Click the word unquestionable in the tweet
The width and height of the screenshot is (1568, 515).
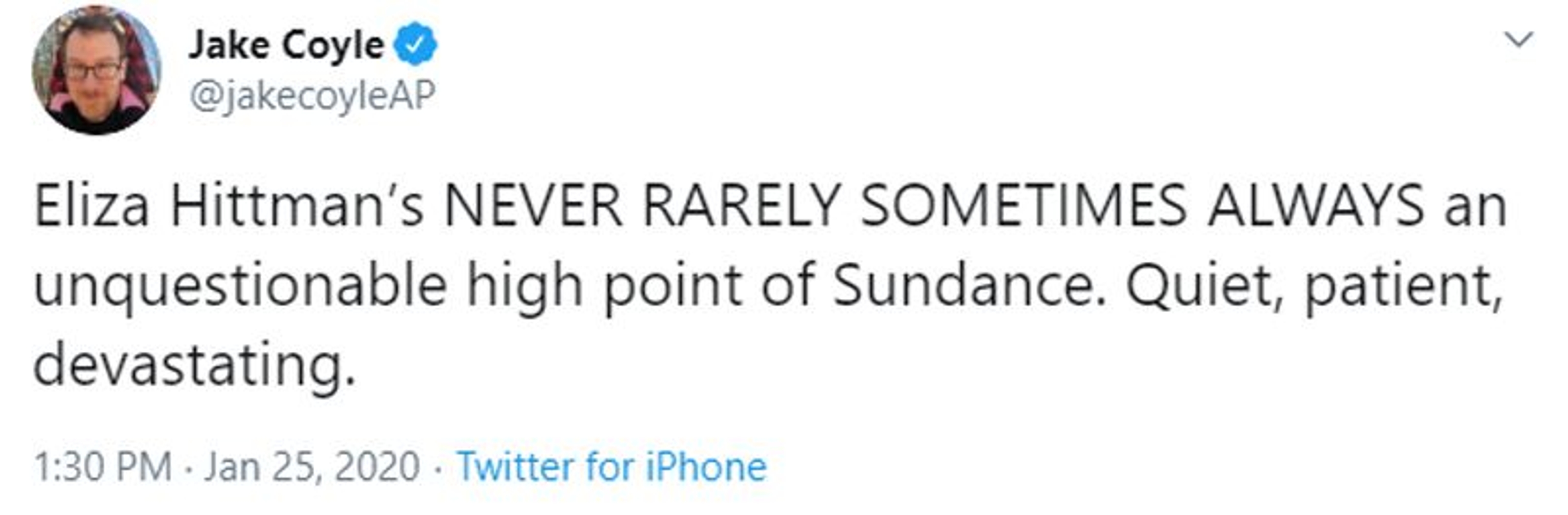click(241, 286)
